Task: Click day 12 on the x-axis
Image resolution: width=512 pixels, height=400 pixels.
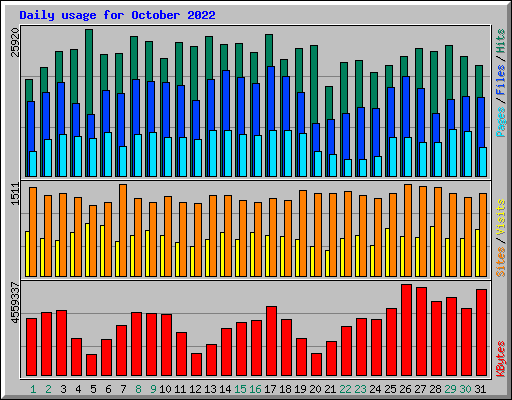Action: click(195, 389)
